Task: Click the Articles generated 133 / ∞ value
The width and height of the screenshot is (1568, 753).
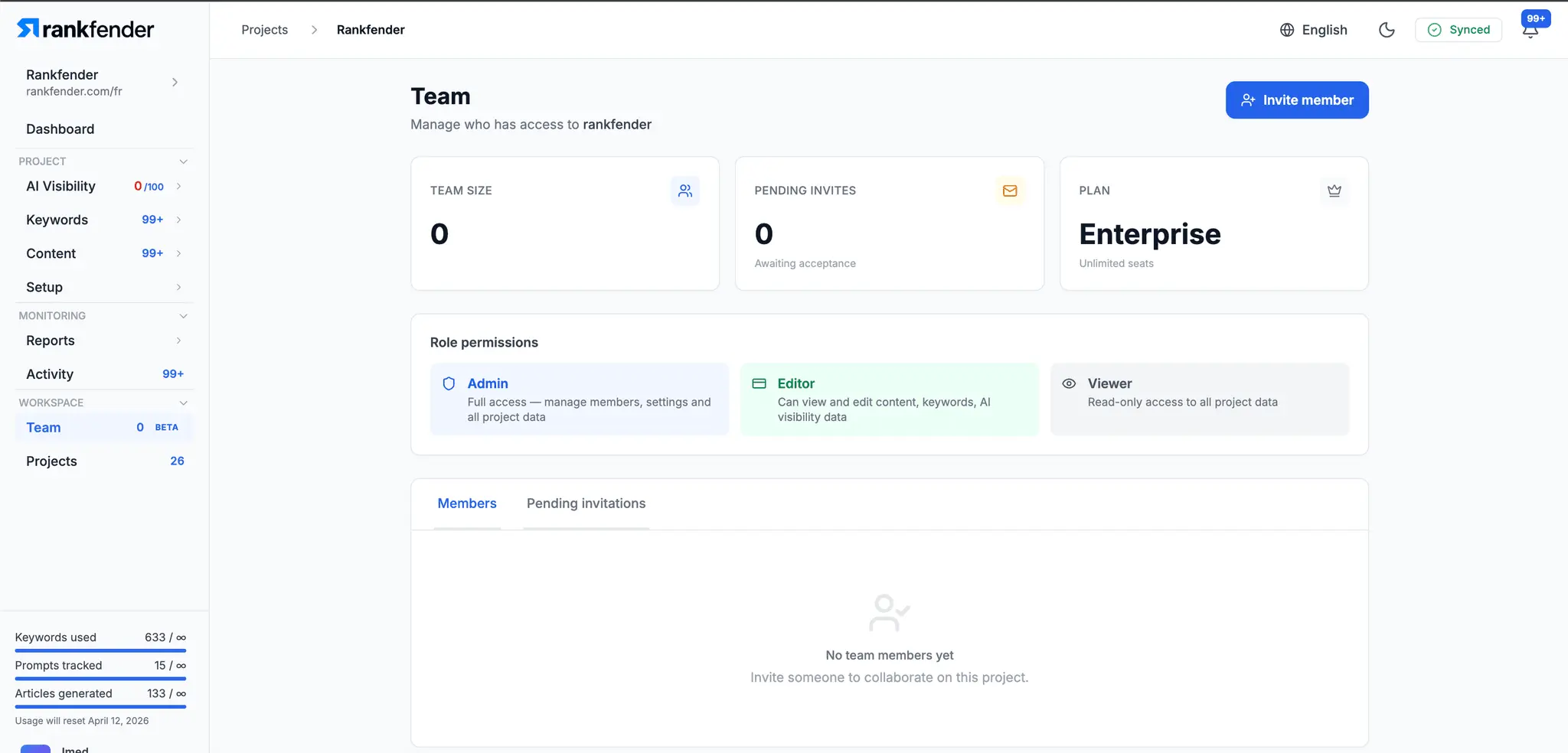Action: pos(167,693)
